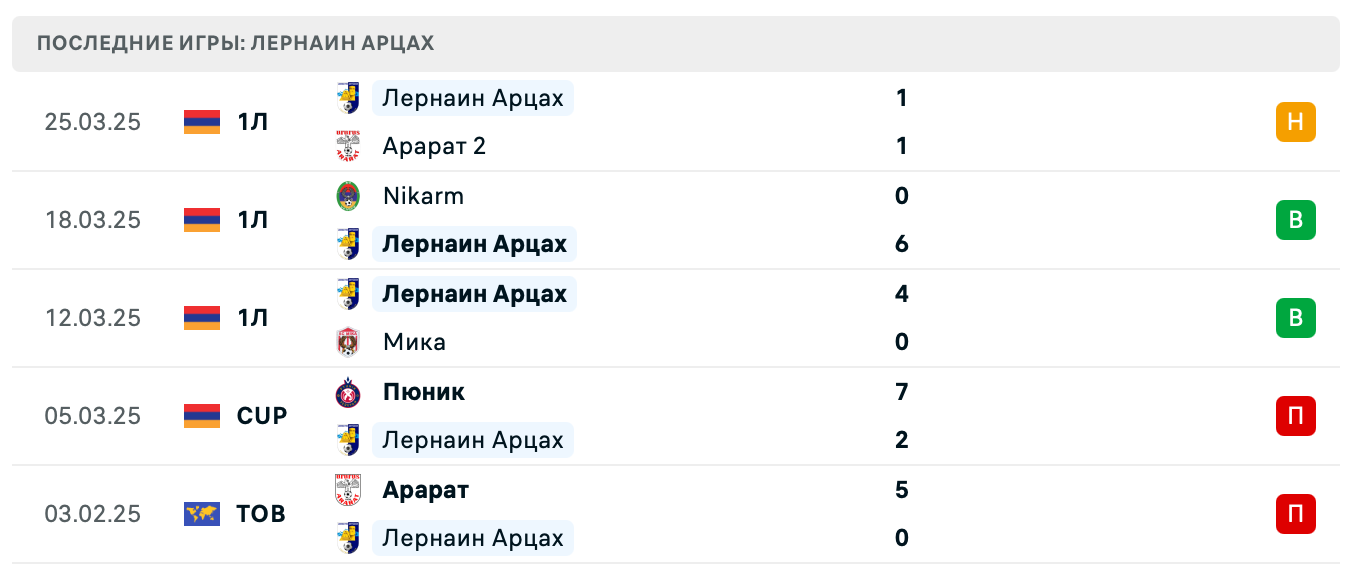
Task: Click the 12.03.25 match date
Action: click(x=93, y=318)
